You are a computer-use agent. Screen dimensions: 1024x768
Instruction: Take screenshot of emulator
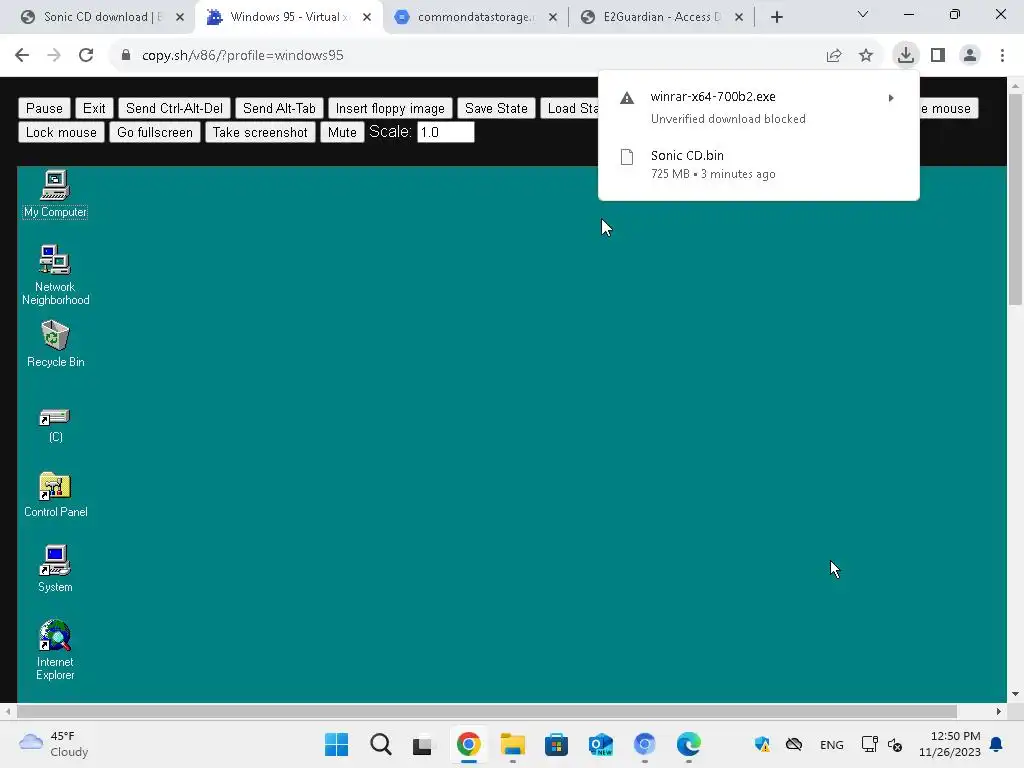(260, 133)
